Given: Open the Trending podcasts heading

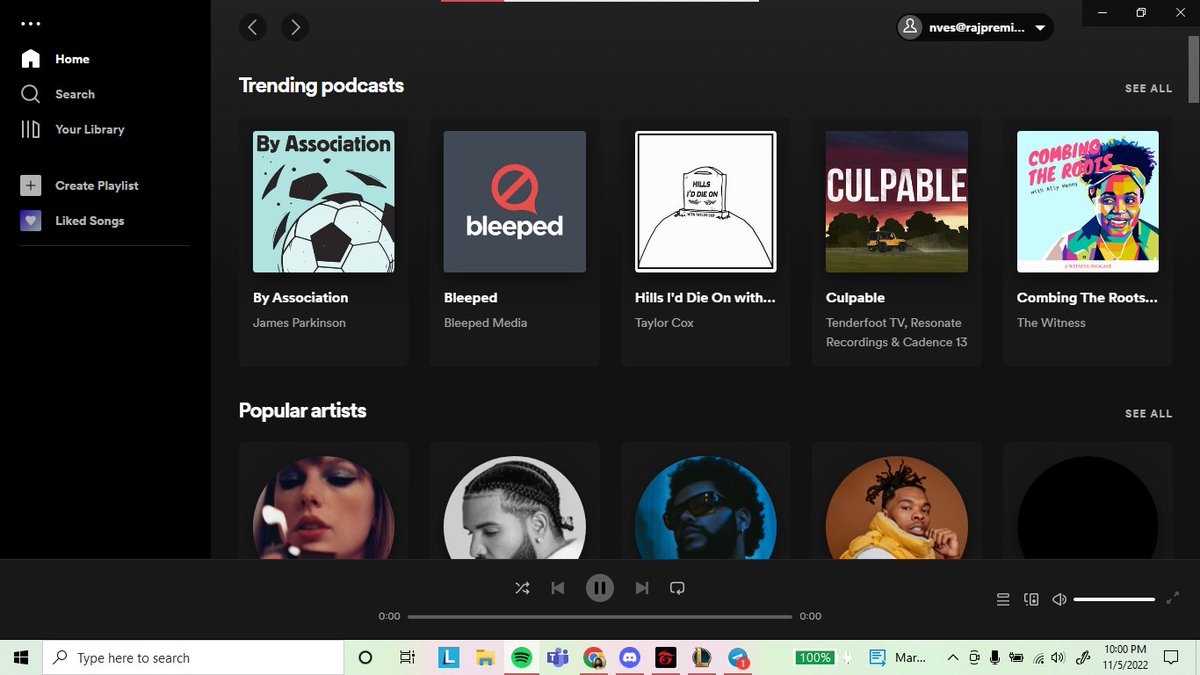Looking at the screenshot, I should pos(321,86).
